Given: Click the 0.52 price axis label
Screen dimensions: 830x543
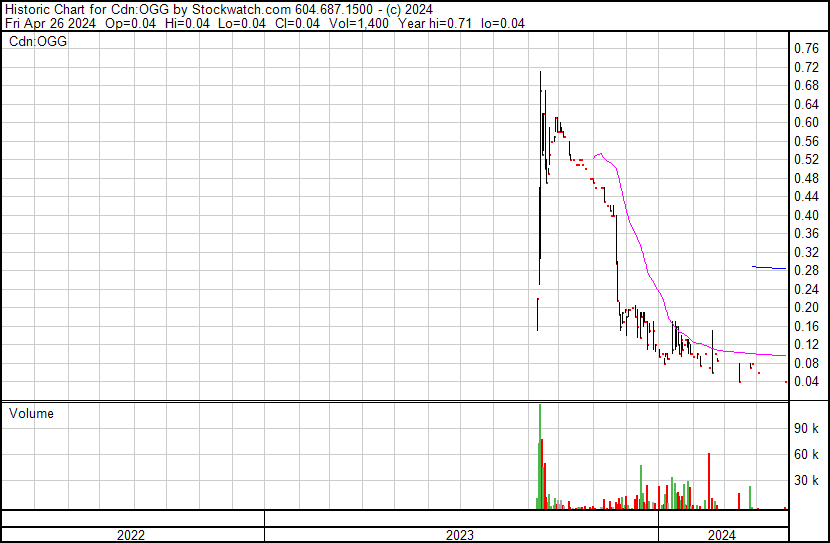Looking at the screenshot, I should pos(806,159).
